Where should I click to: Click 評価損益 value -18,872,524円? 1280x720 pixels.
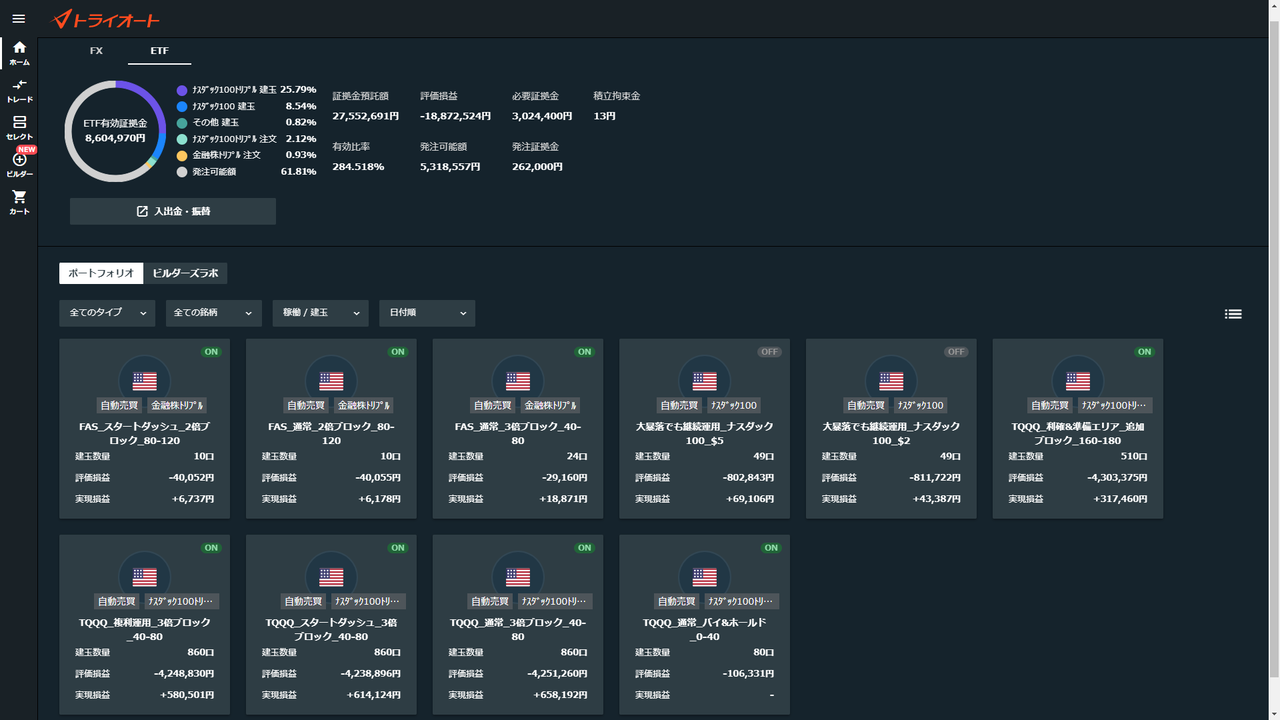click(x=455, y=116)
